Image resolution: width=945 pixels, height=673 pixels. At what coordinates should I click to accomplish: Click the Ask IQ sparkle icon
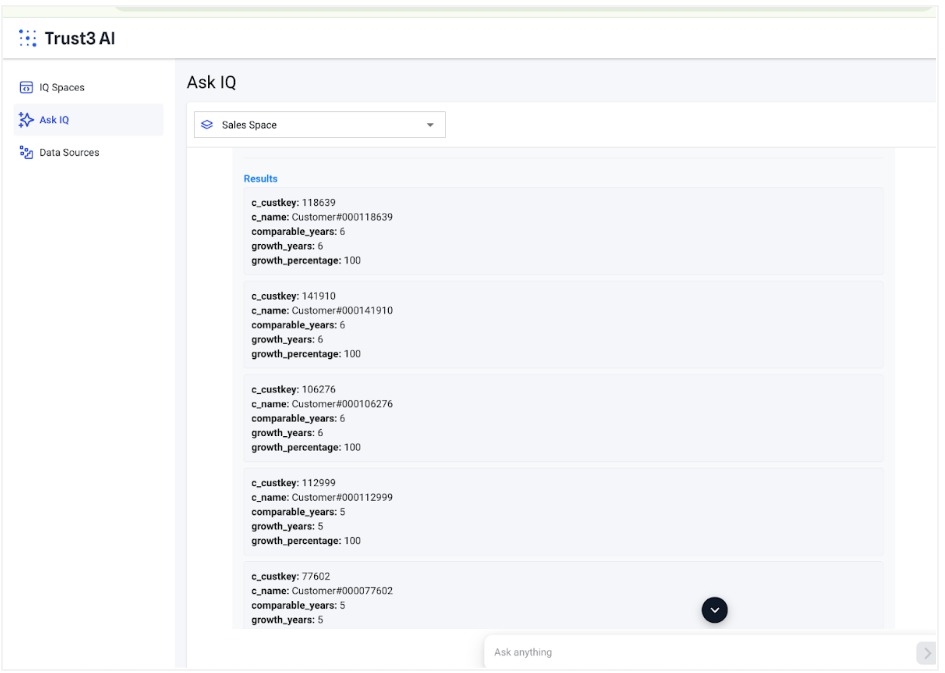pos(26,120)
